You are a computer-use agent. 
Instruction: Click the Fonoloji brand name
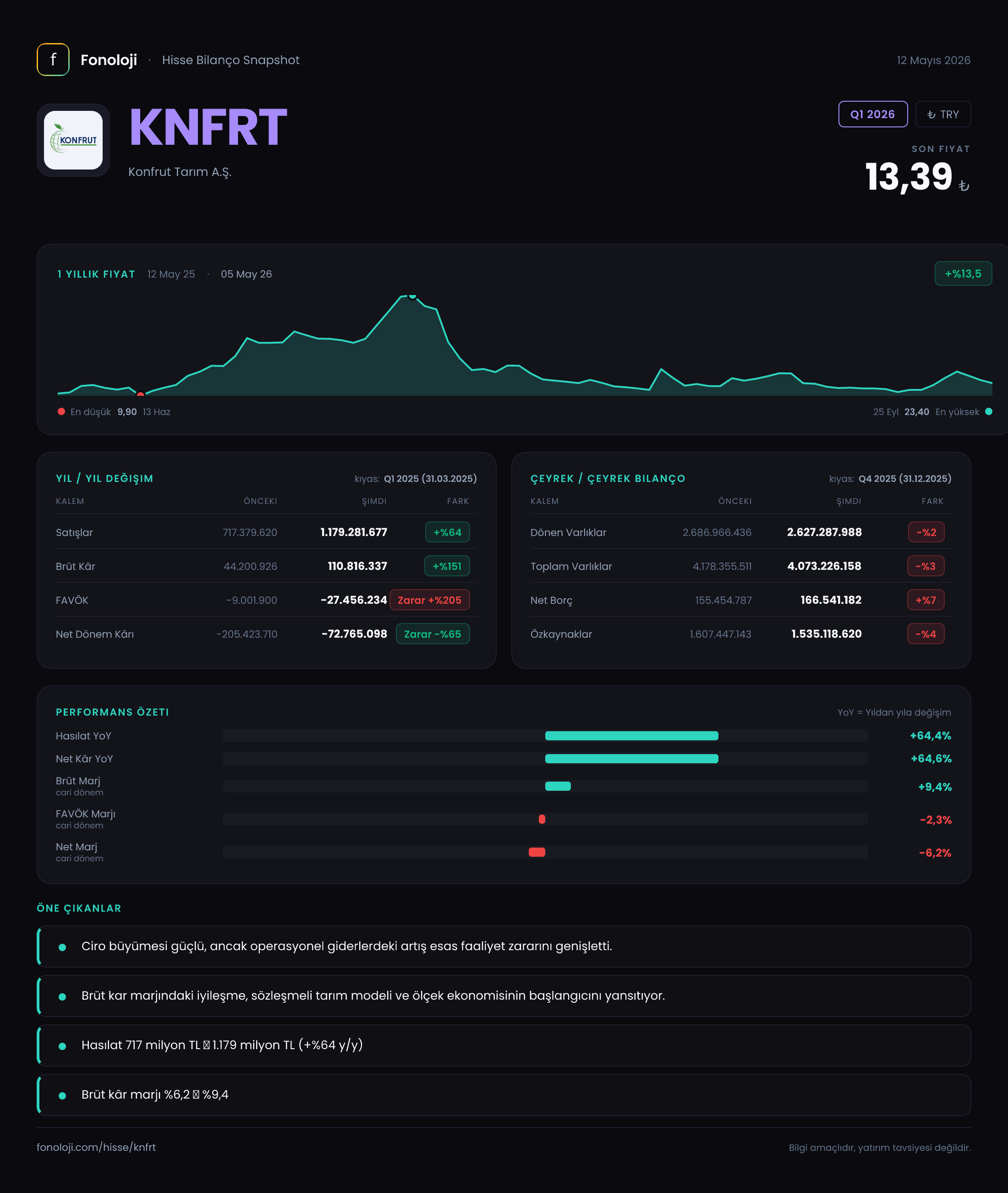click(x=109, y=60)
